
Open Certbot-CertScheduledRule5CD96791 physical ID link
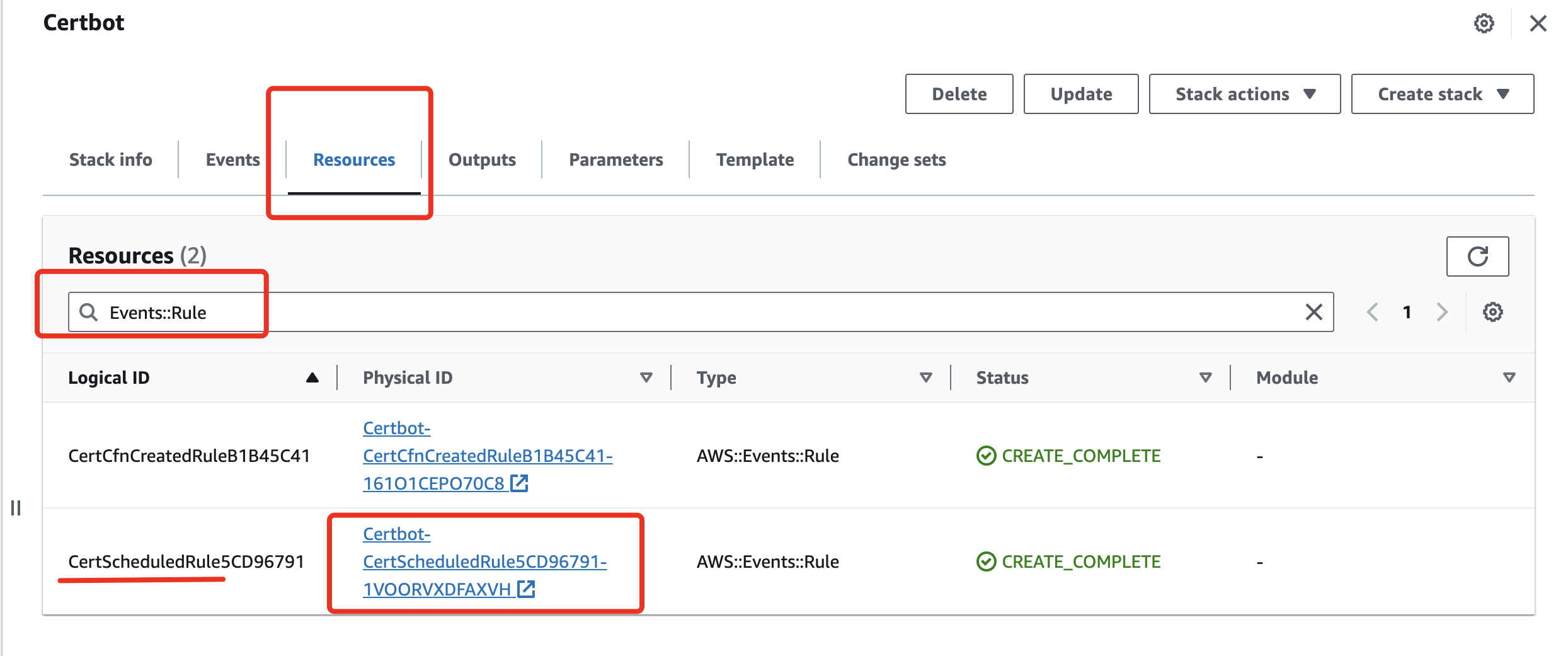(485, 561)
